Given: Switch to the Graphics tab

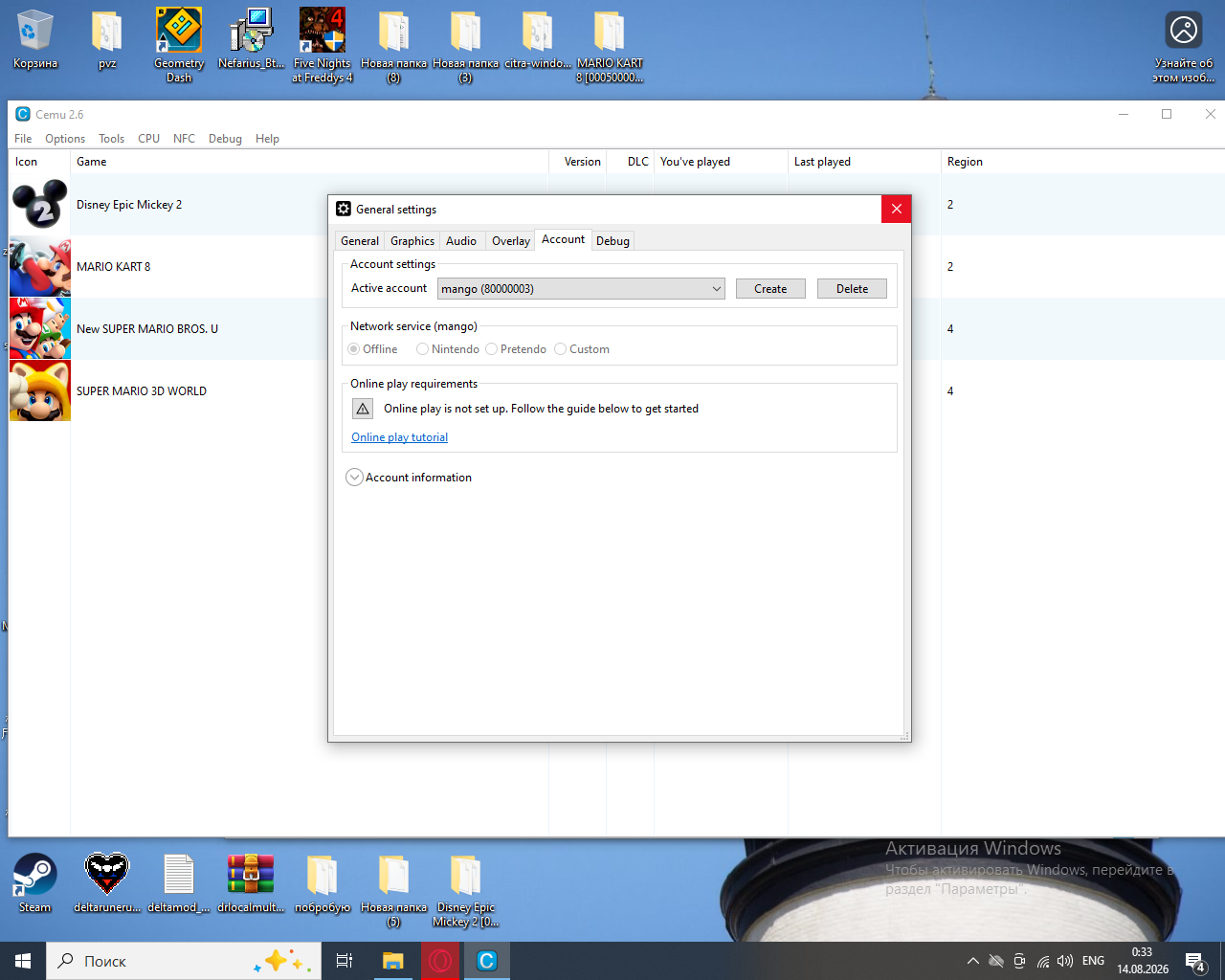Looking at the screenshot, I should point(412,241).
